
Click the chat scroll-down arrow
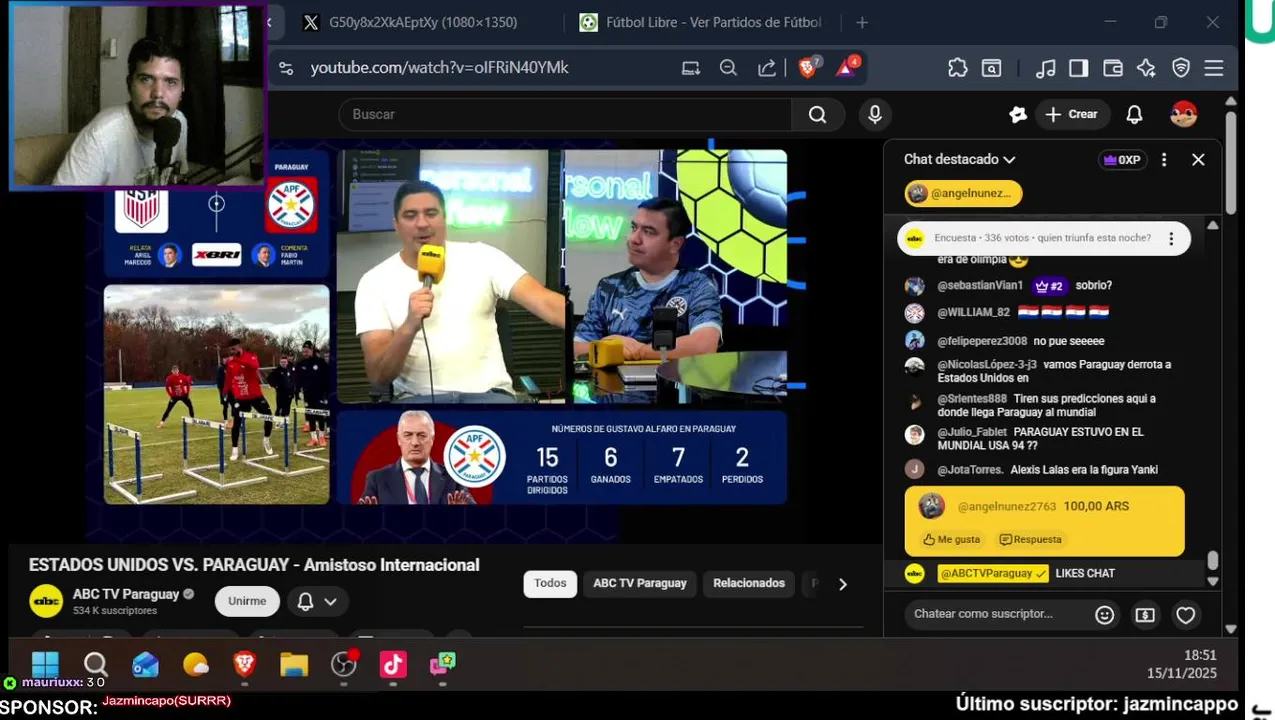pos(1213,581)
